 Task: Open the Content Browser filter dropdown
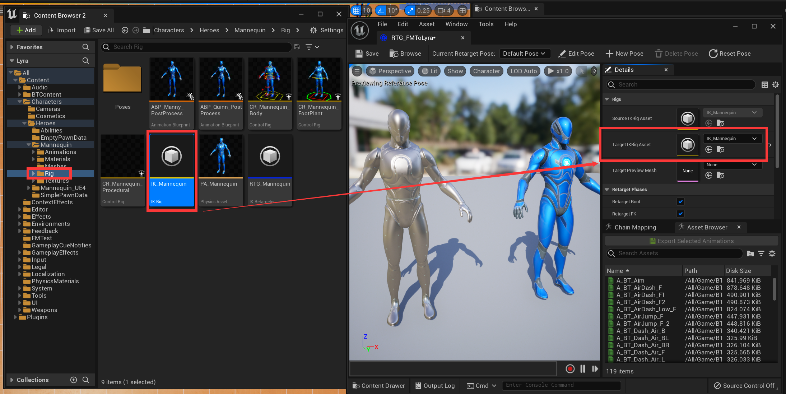(x=313, y=47)
